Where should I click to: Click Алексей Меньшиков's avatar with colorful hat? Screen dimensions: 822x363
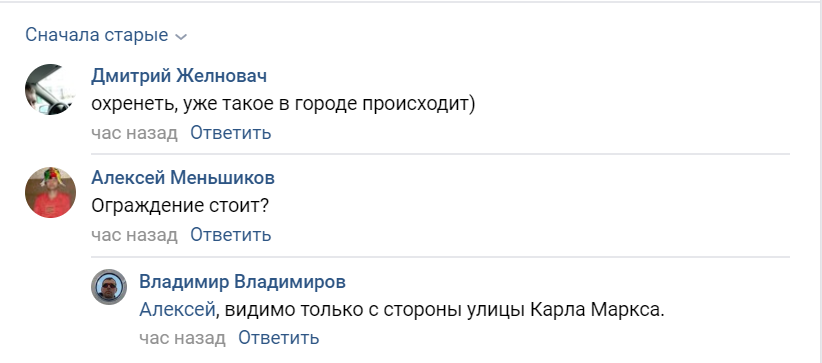pyautogui.click(x=50, y=193)
